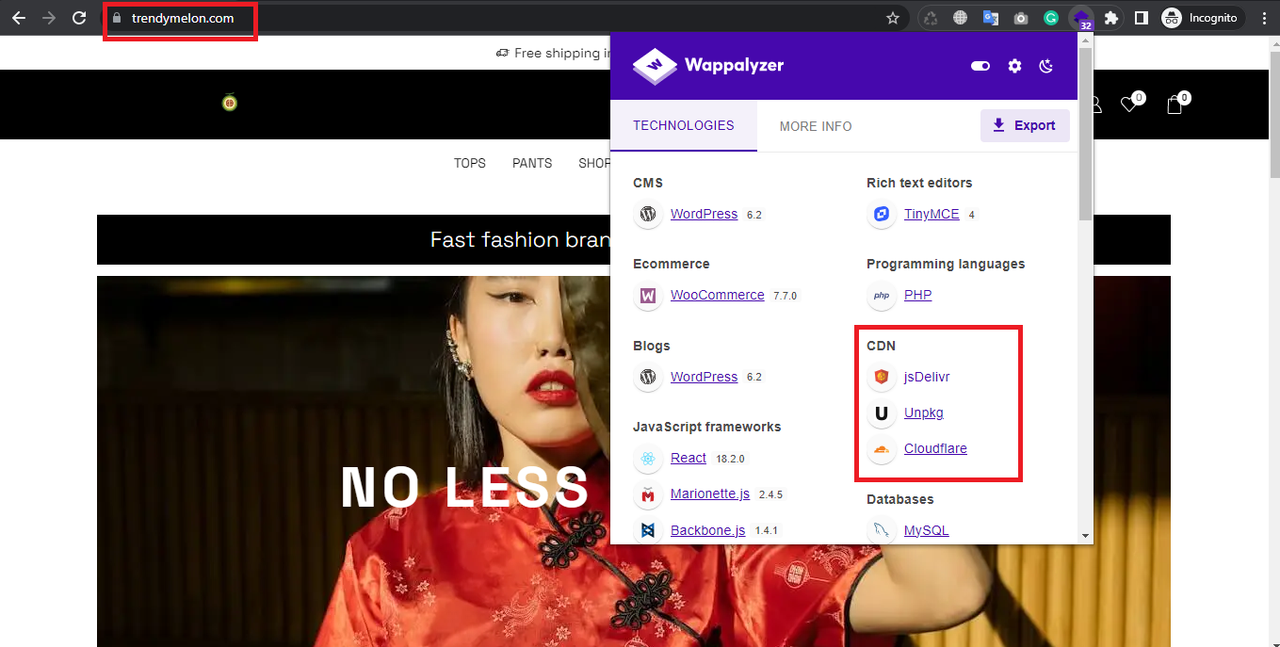Click the Grammarly extension icon

coord(1051,18)
